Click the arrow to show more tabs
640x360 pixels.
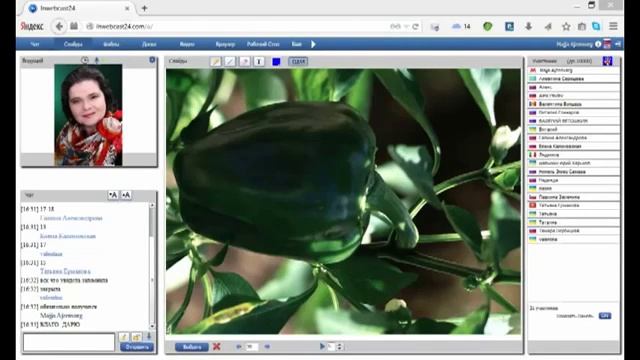tap(313, 44)
